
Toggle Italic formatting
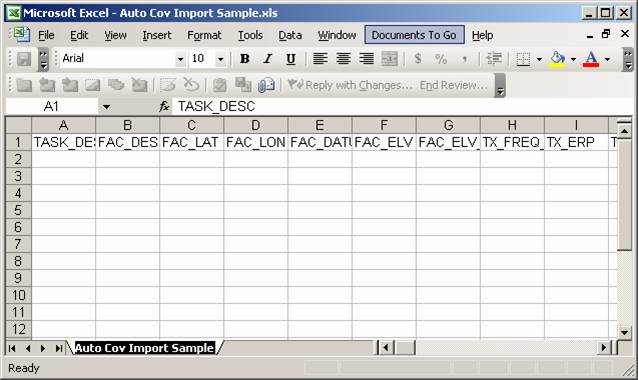(267, 59)
